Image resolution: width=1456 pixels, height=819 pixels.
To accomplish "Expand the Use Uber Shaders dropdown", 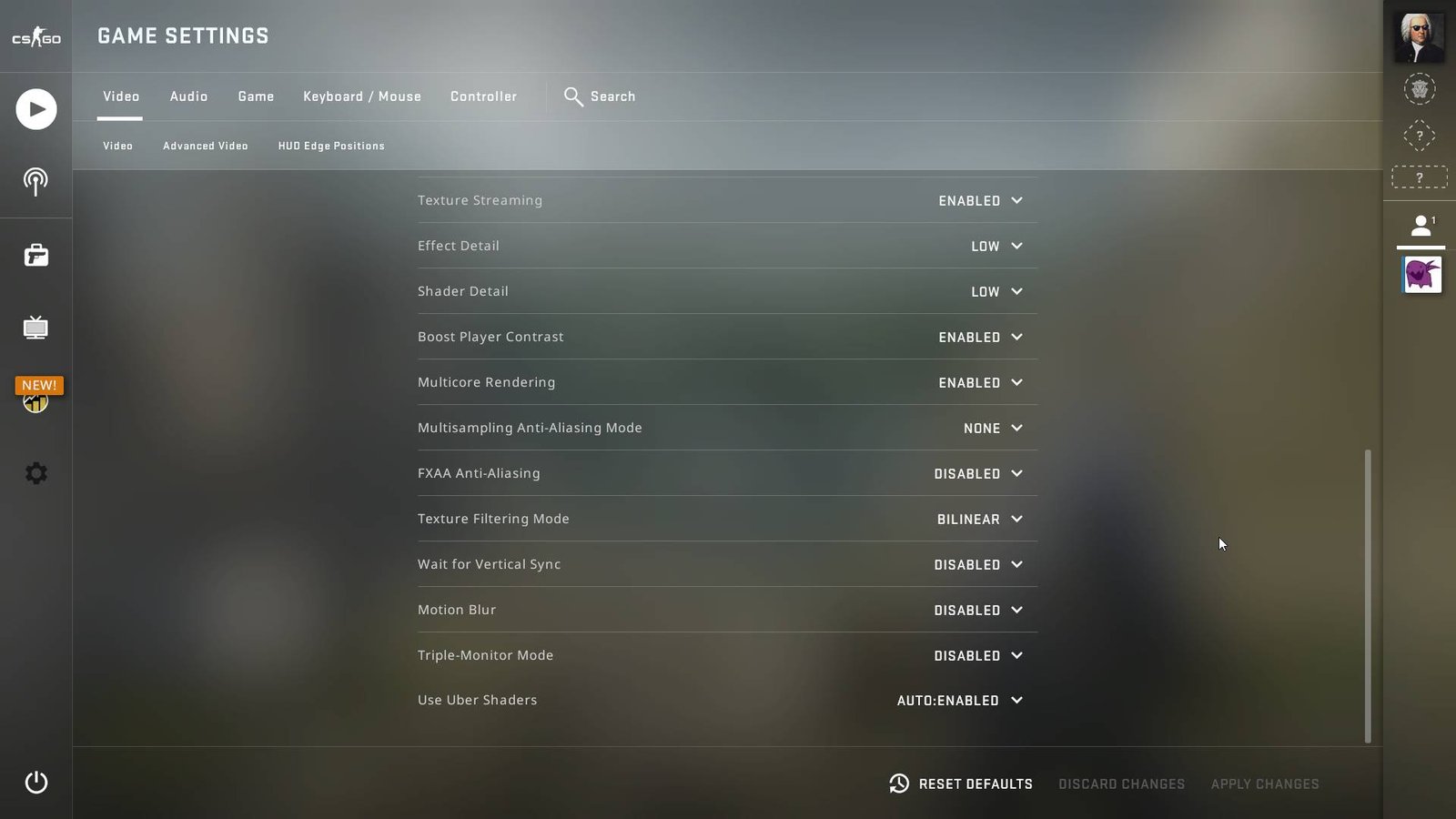I will [x=960, y=701].
